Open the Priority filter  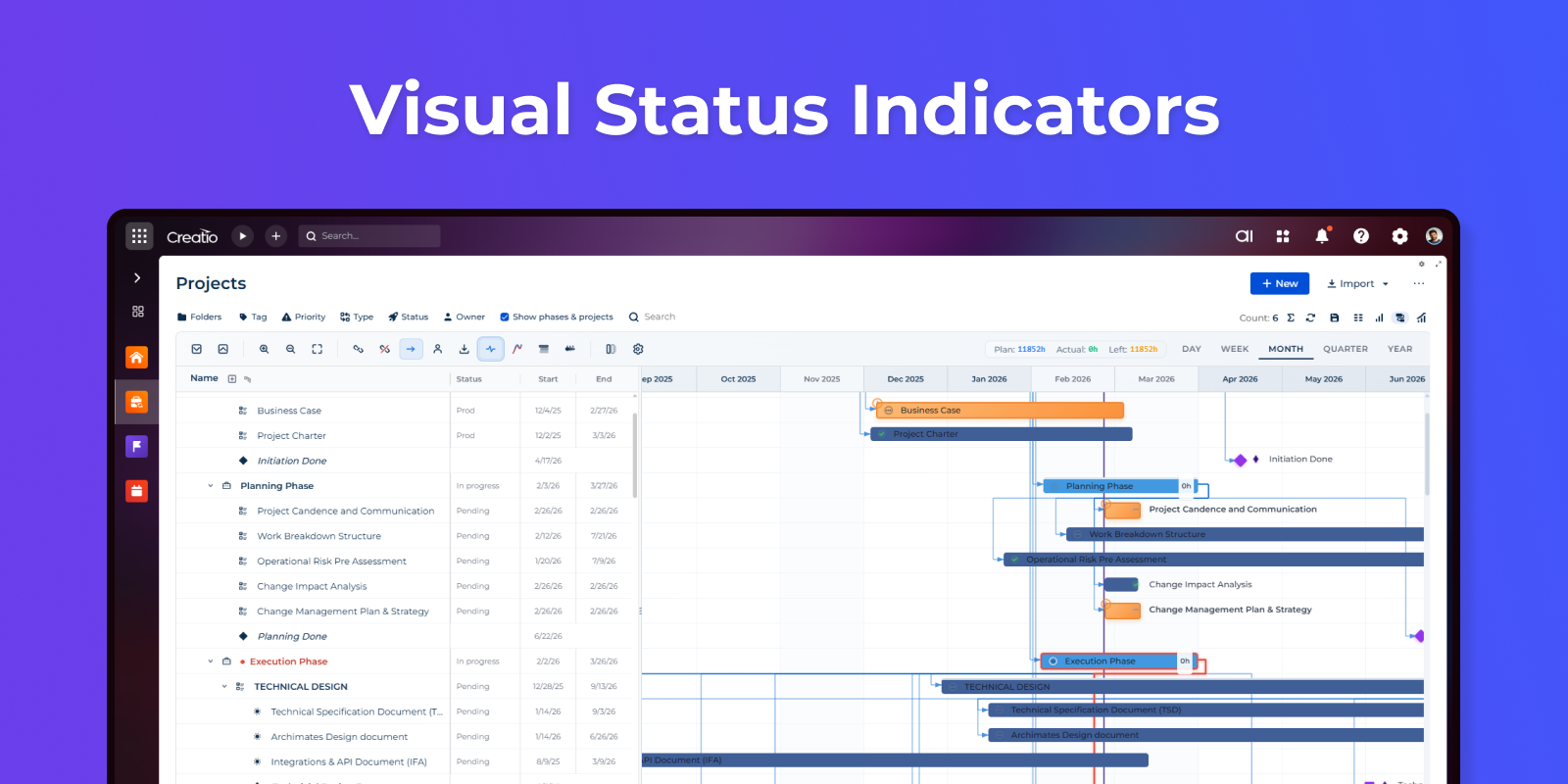click(x=304, y=318)
